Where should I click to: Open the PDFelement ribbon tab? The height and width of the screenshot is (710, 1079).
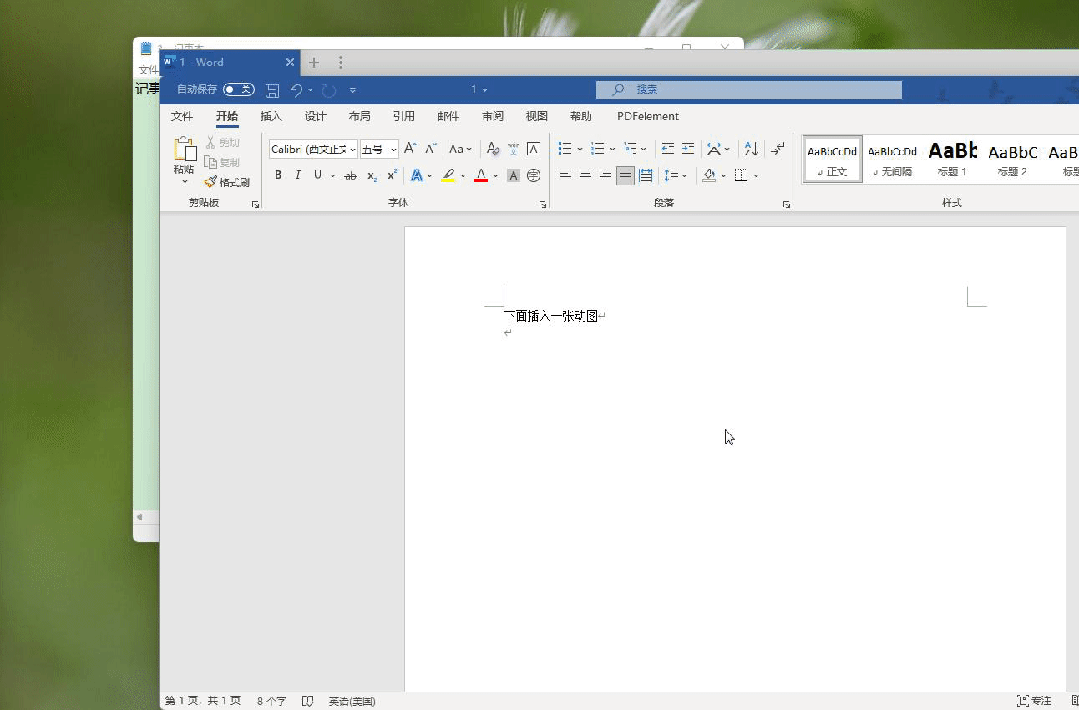point(648,116)
